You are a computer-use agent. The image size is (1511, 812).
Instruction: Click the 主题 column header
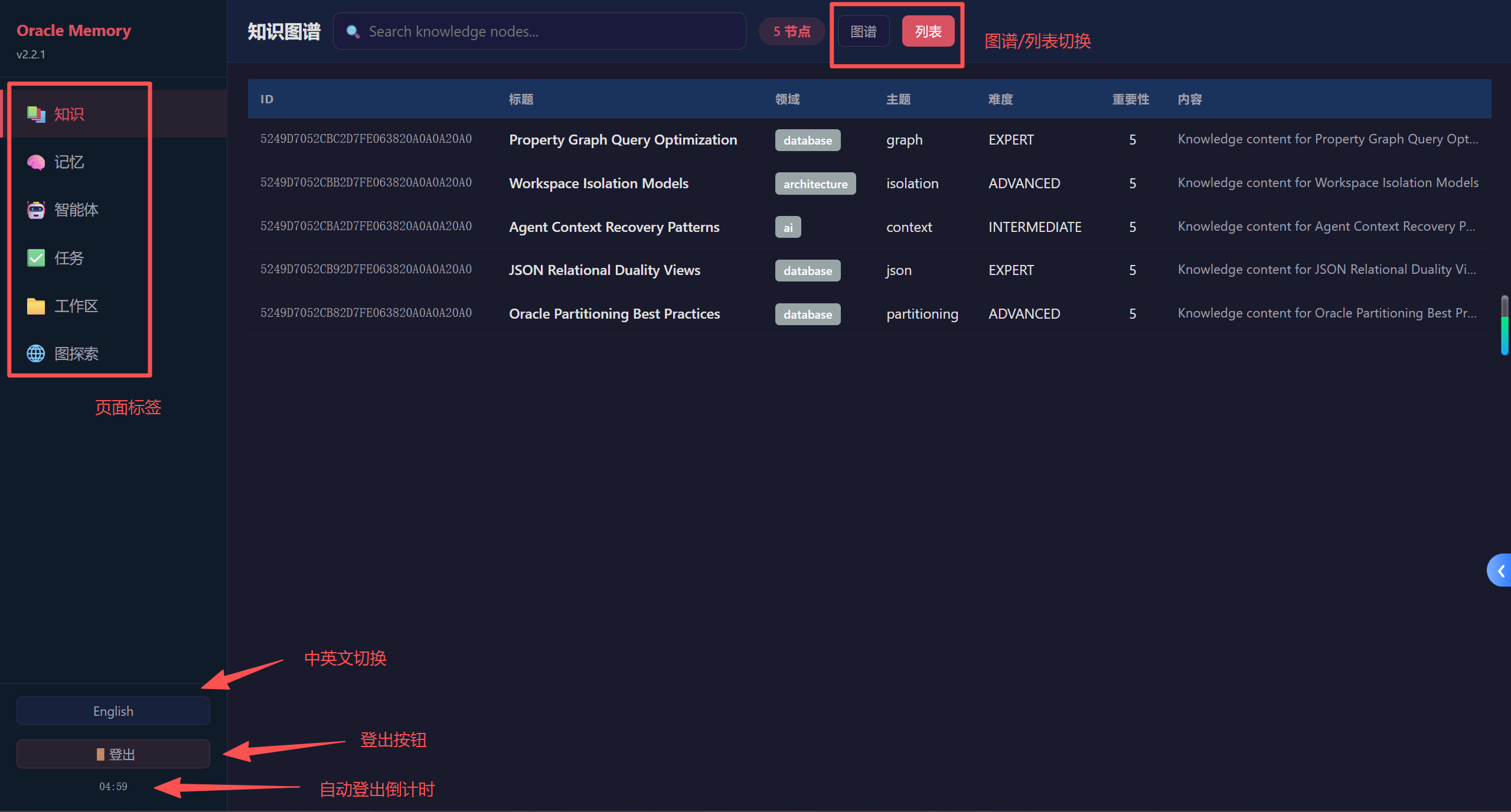pos(899,99)
